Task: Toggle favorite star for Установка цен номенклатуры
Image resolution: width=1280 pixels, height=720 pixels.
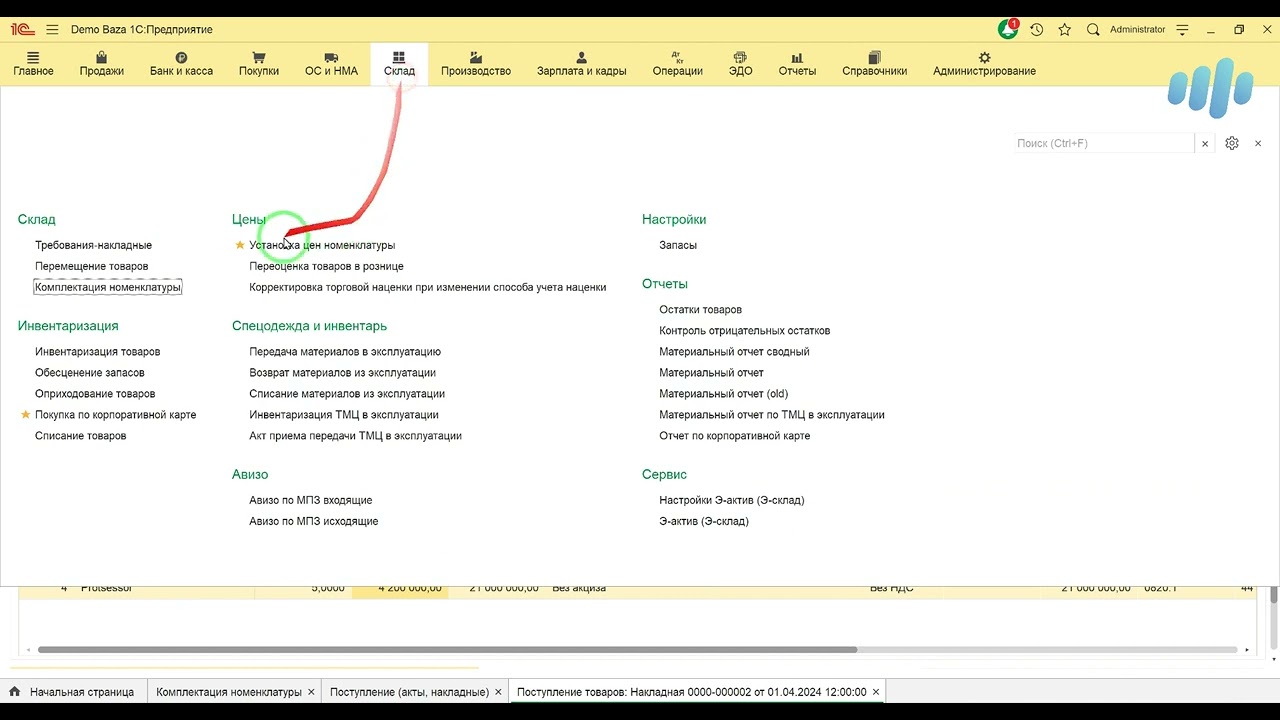Action: (240, 245)
